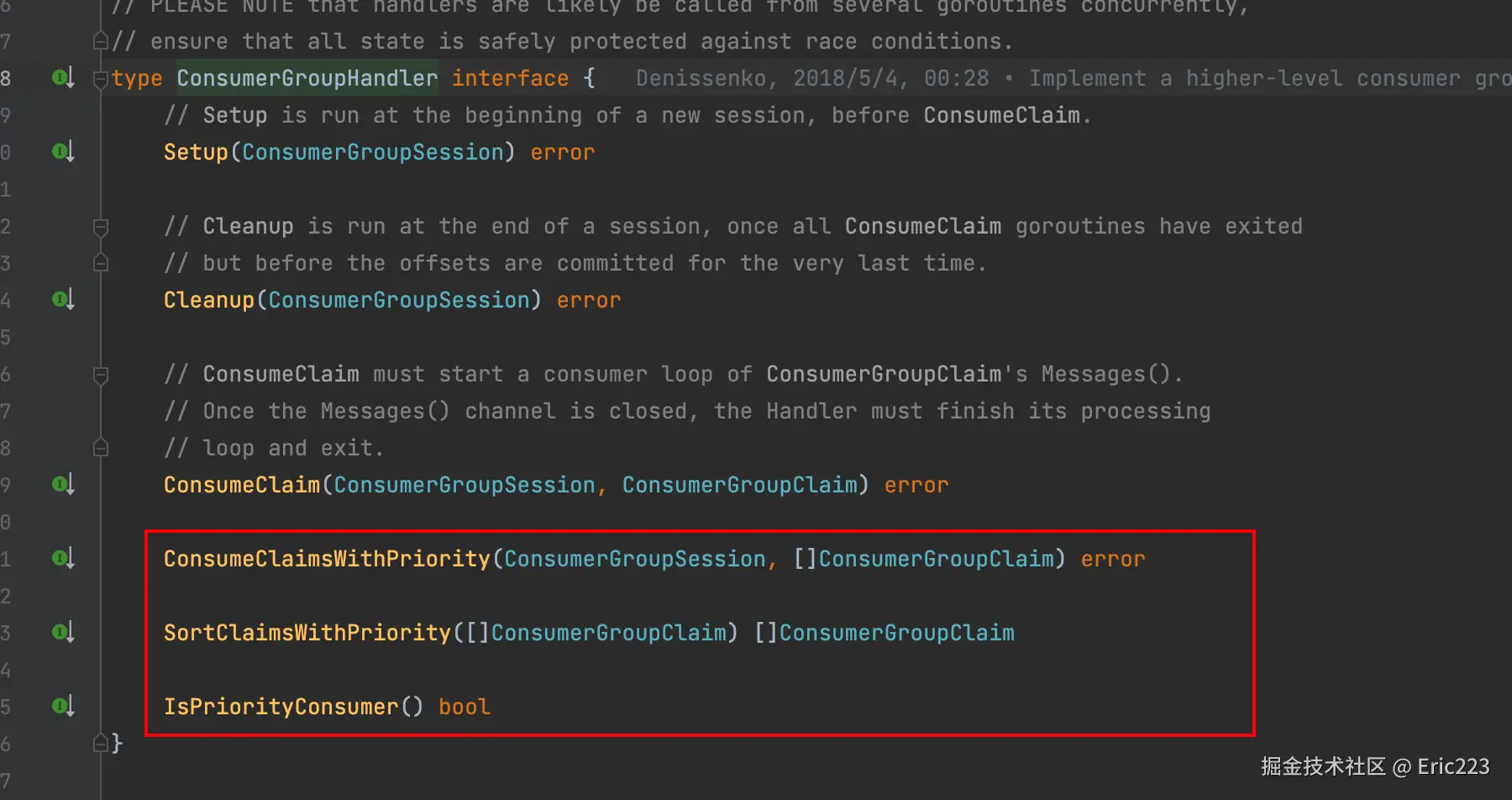Click implementations gutter icon beside ConsumerGroupHandler type
This screenshot has width=1512, height=800.
(63, 77)
